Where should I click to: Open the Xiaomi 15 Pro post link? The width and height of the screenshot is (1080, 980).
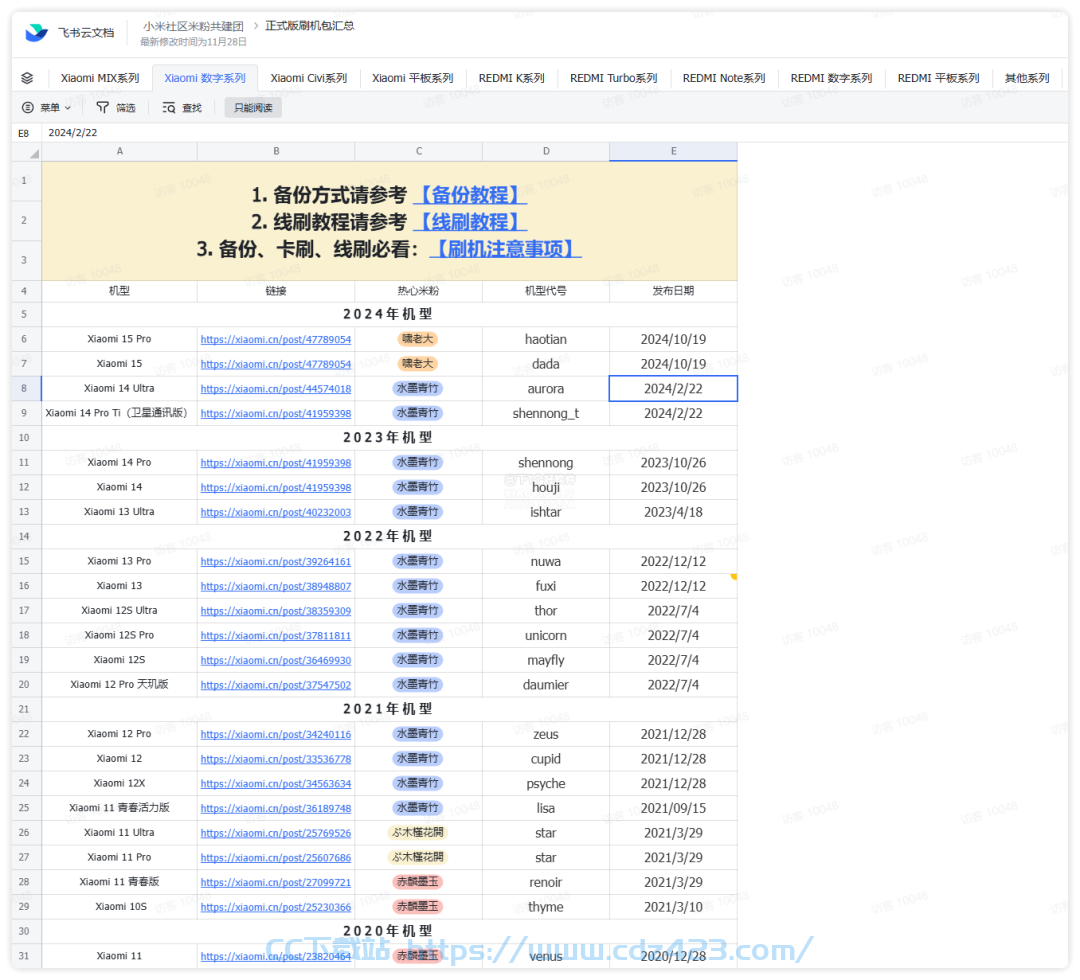tap(276, 340)
